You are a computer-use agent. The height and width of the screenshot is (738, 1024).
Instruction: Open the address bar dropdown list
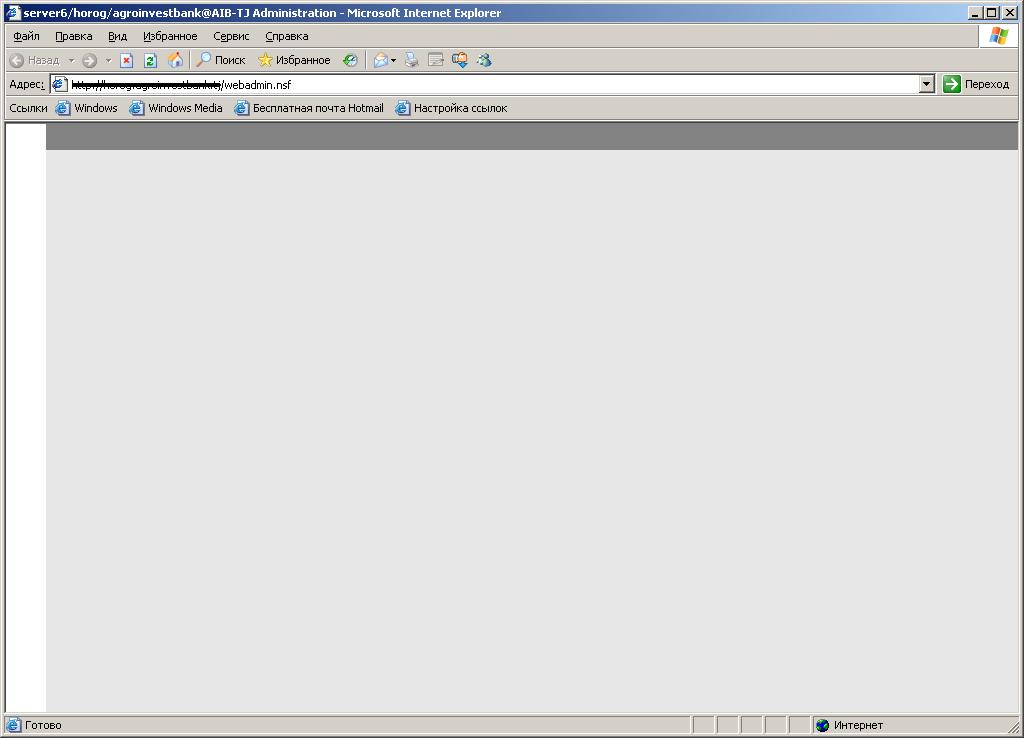tap(926, 84)
